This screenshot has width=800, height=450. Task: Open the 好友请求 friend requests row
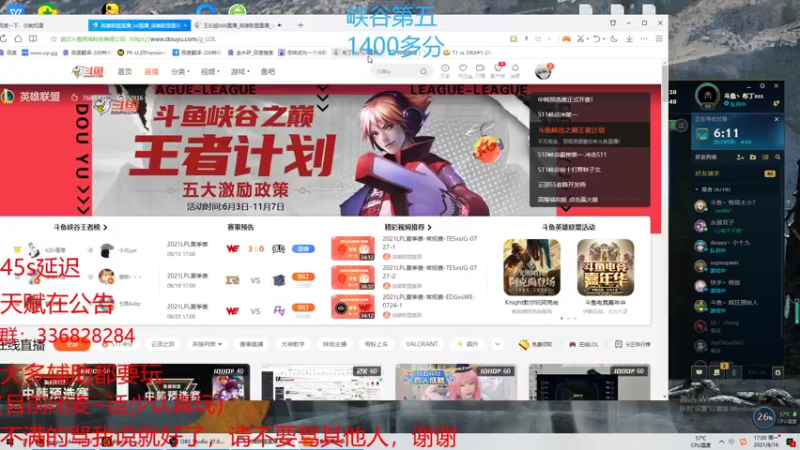[x=735, y=174]
